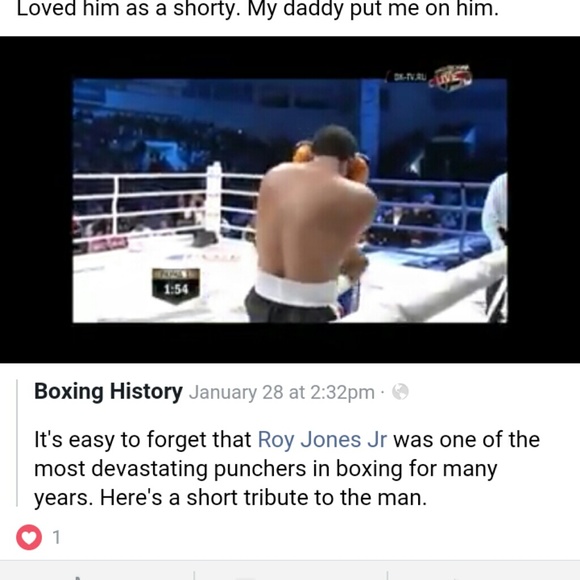Screen dimensions: 580x580
Task: Open the Roy Jones Jr tagged link
Action: point(322,439)
